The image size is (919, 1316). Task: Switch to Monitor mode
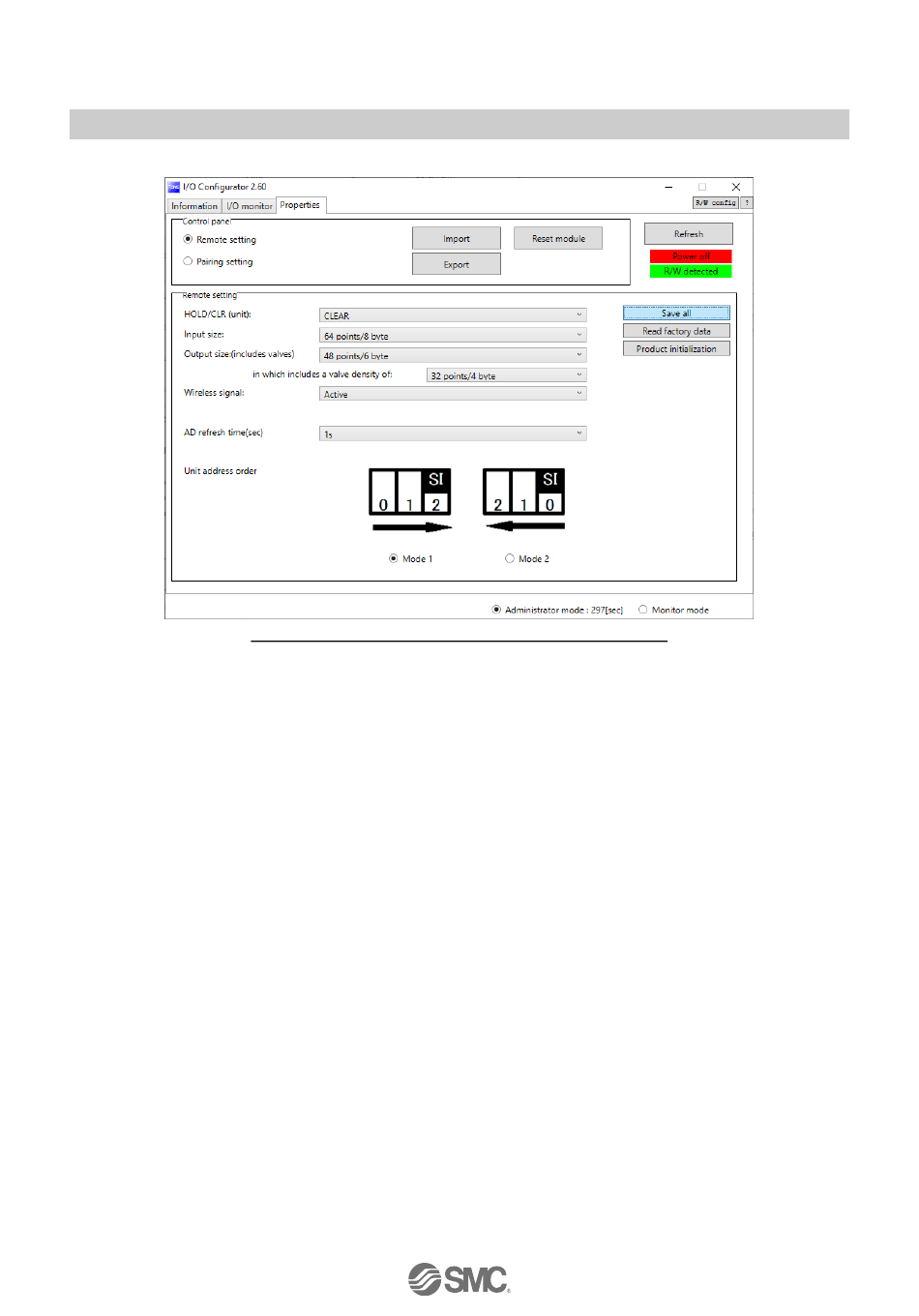[x=643, y=610]
